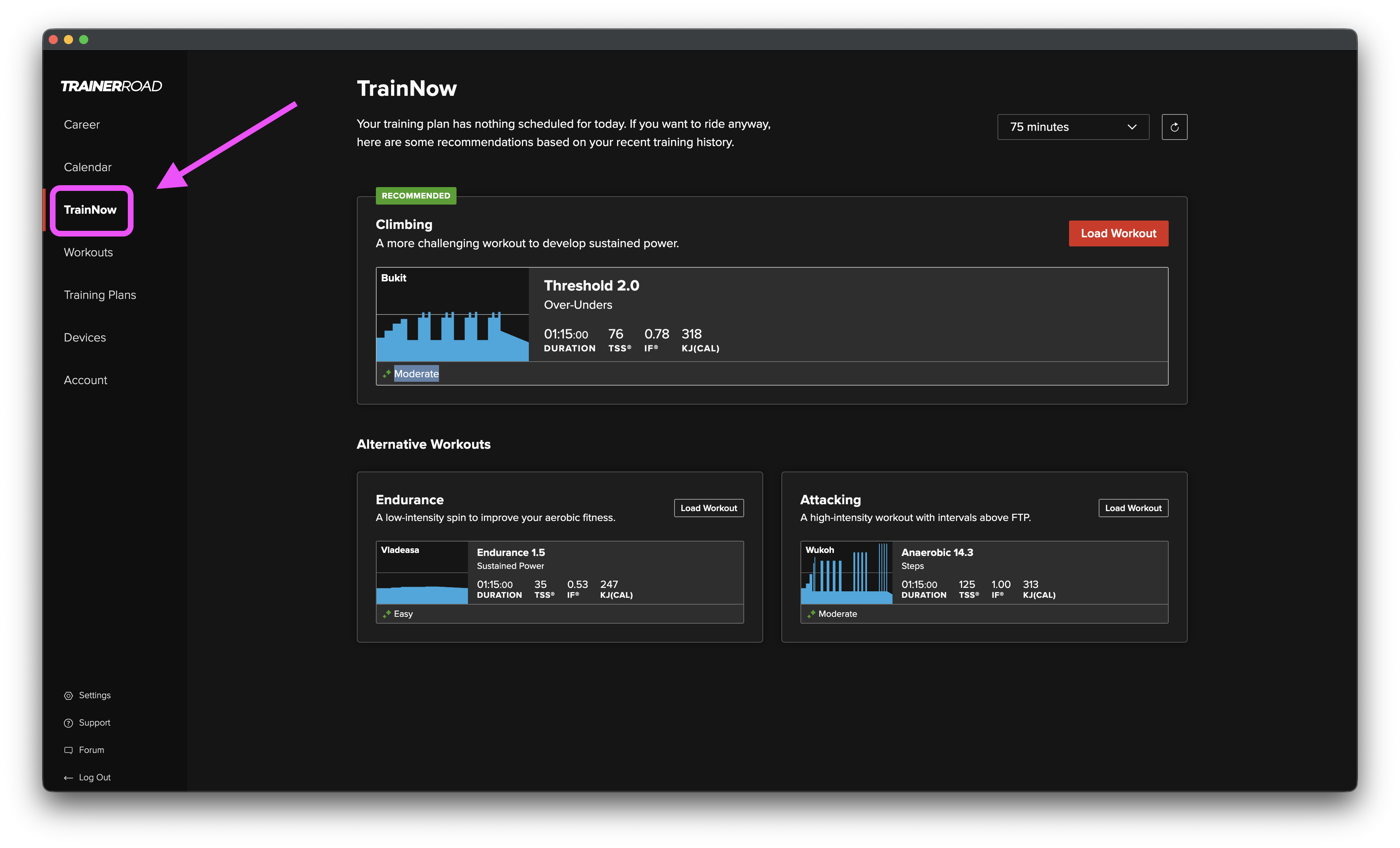Click the difficulty icon in the Wukoh card
1400x848 pixels.
pyautogui.click(x=811, y=613)
